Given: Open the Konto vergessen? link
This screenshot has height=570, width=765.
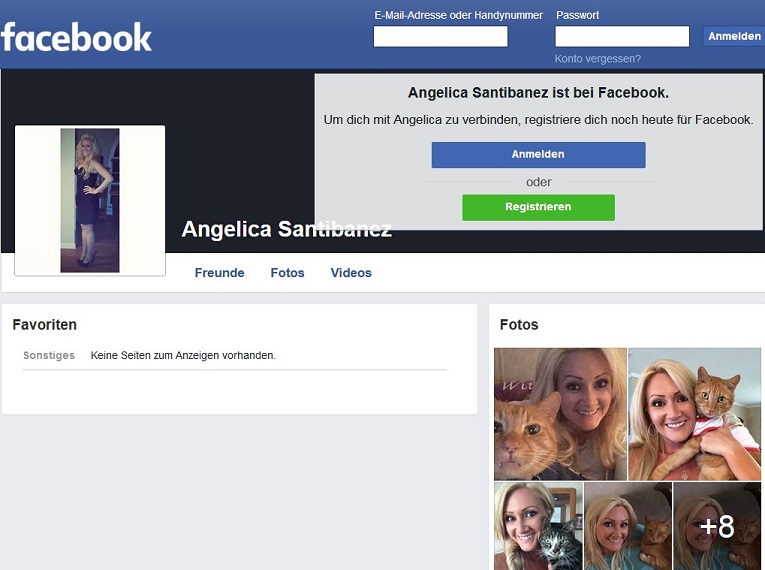Looking at the screenshot, I should coord(598,59).
